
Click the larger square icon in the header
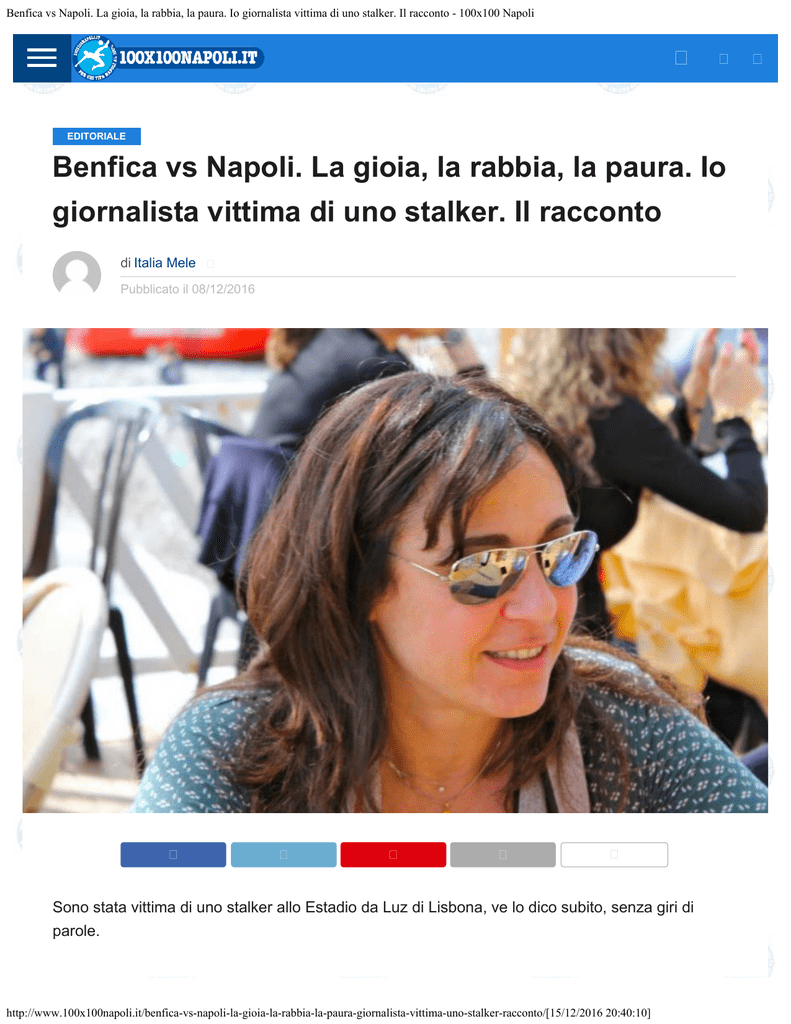coord(681,58)
